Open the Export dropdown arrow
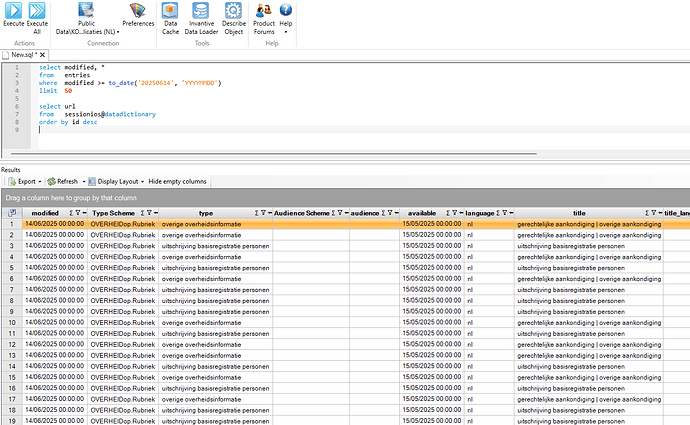690x425 pixels. 40,181
